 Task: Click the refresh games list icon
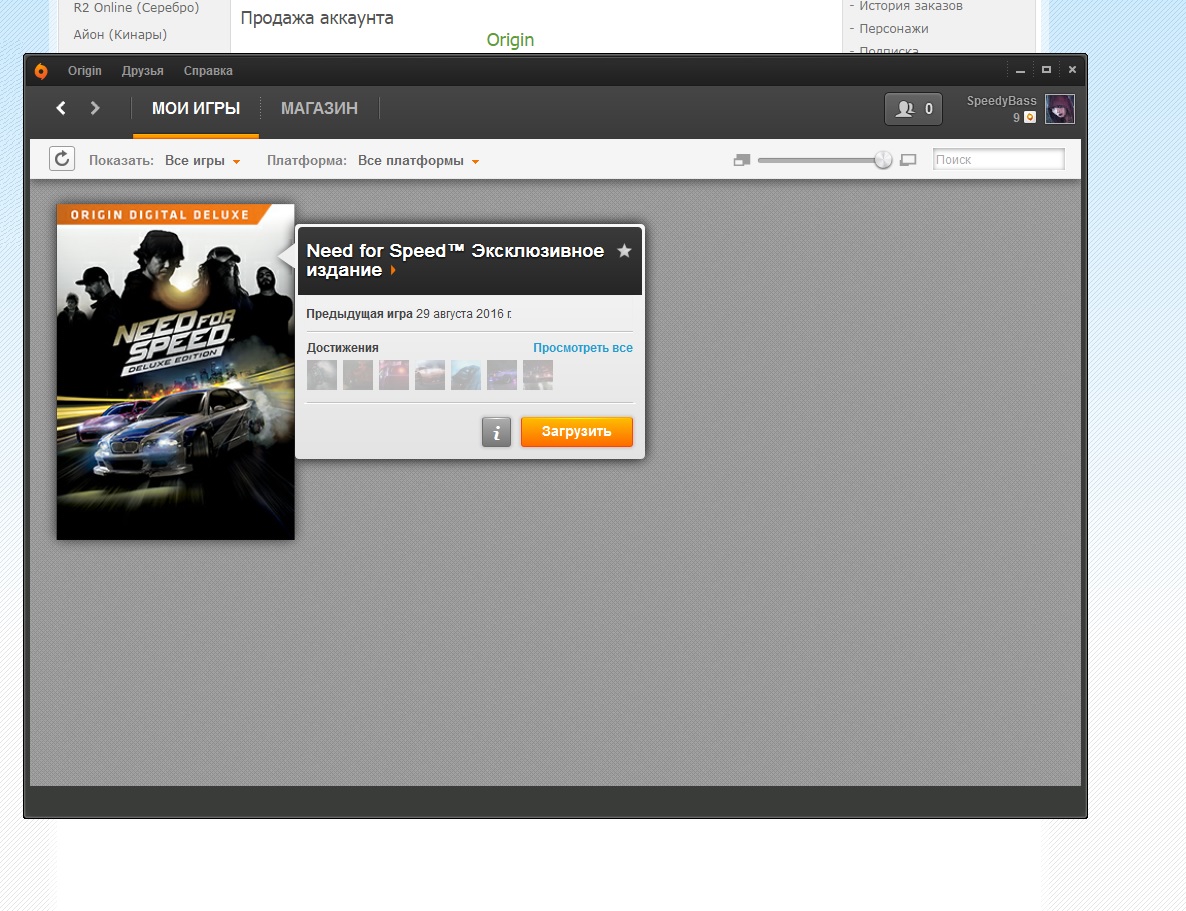point(62,159)
